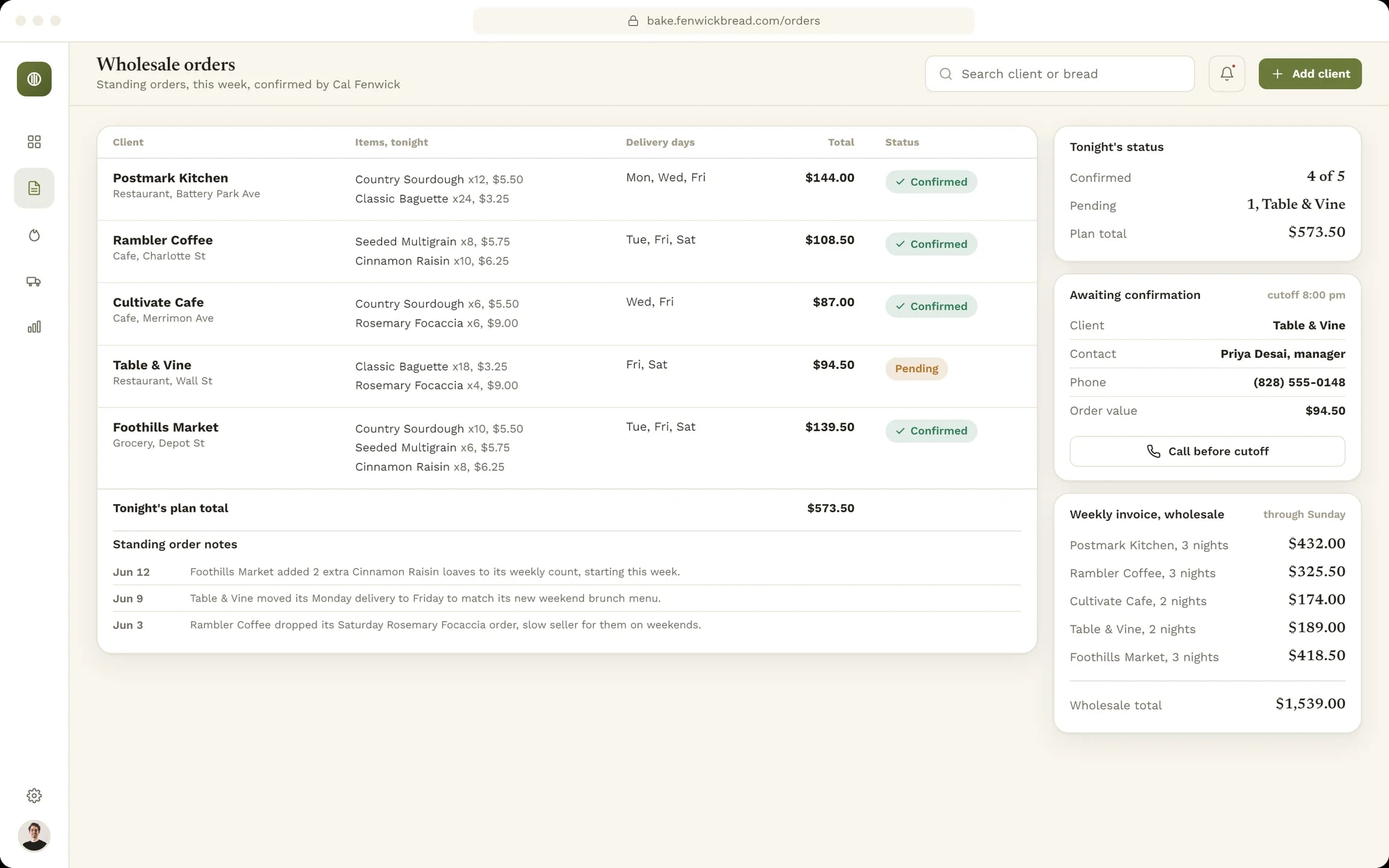
Task: Click Rambler Coffee's Confirmed status badge
Action: tap(931, 244)
